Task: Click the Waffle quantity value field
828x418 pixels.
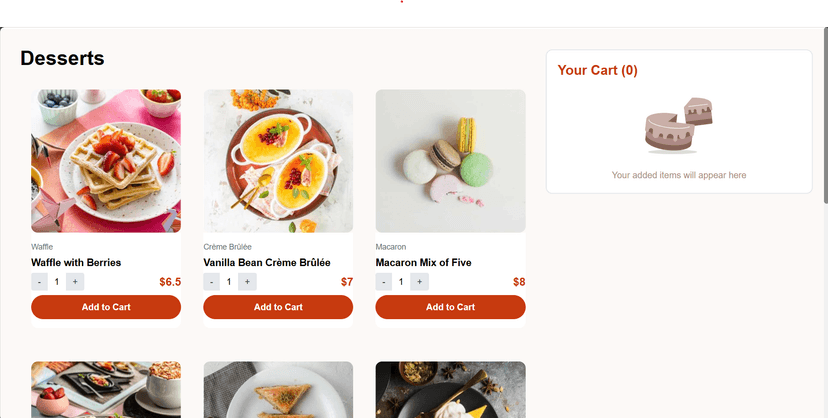Action: (57, 282)
